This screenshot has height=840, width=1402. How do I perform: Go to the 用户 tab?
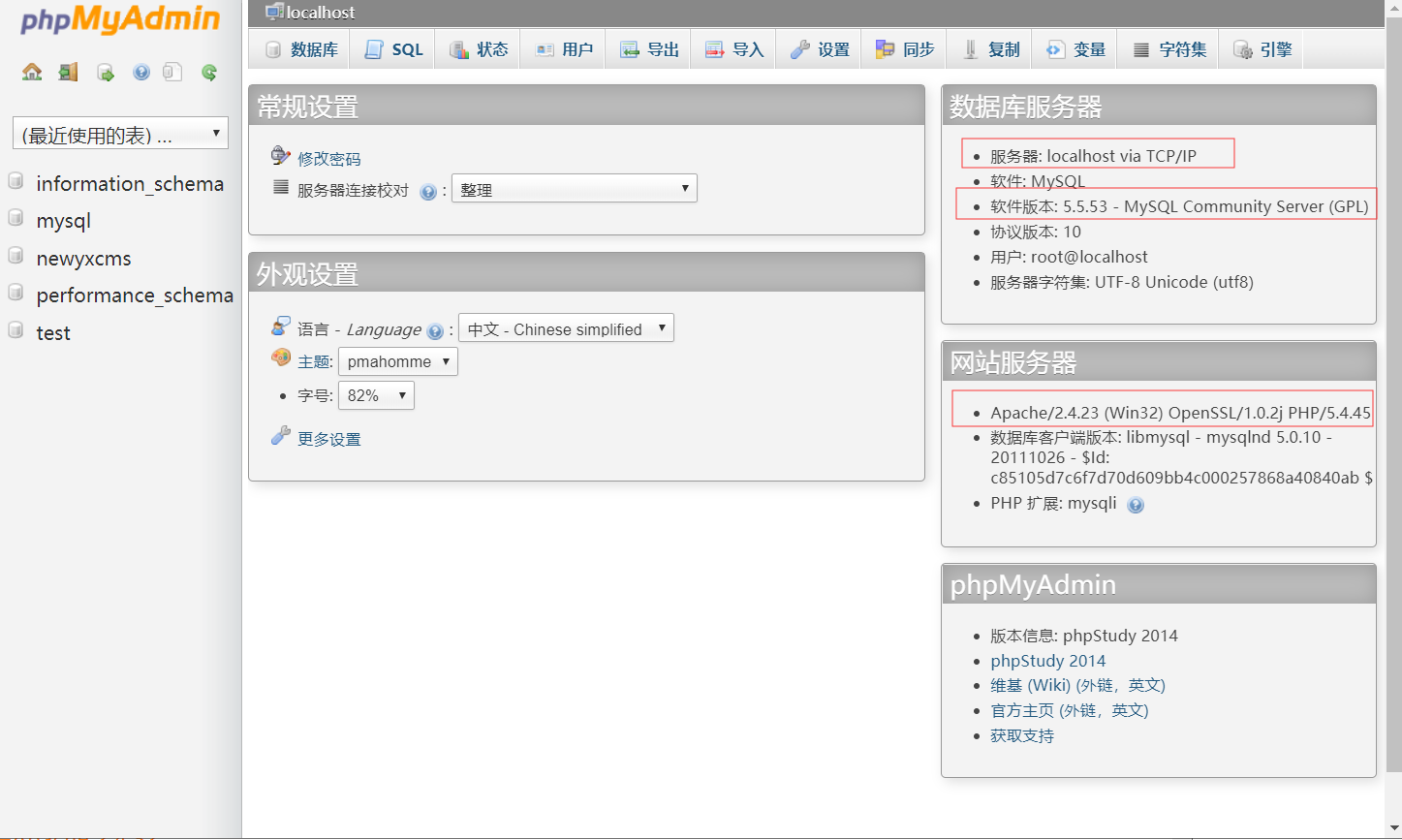tap(564, 49)
